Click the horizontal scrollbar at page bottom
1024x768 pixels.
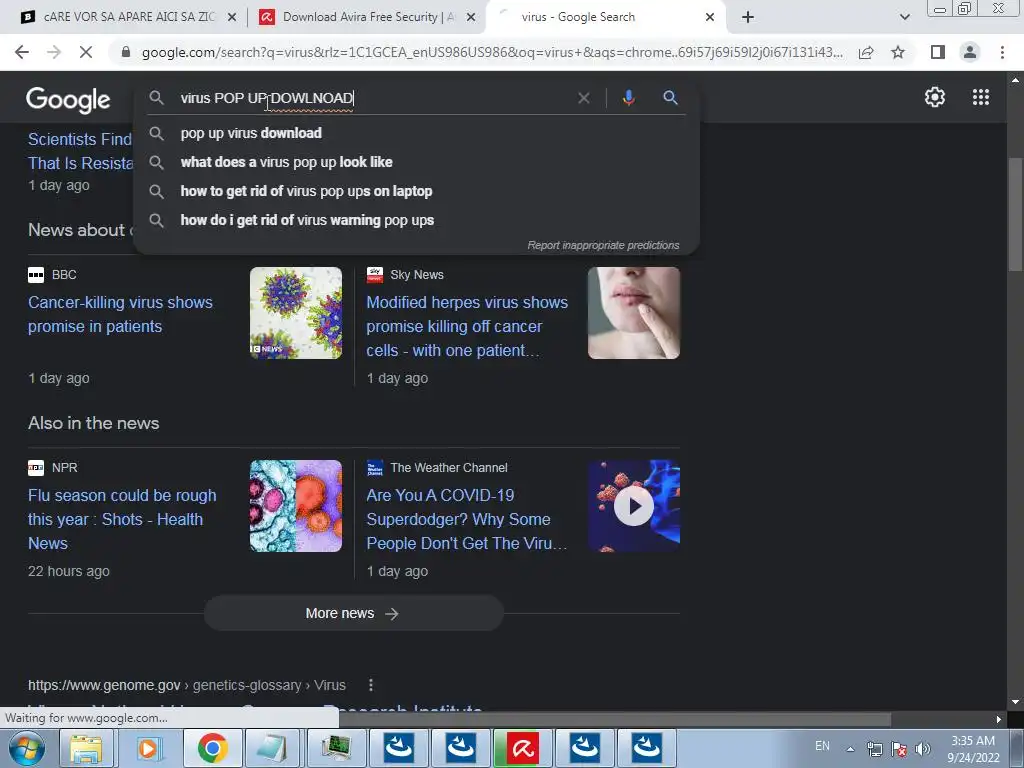(615, 719)
